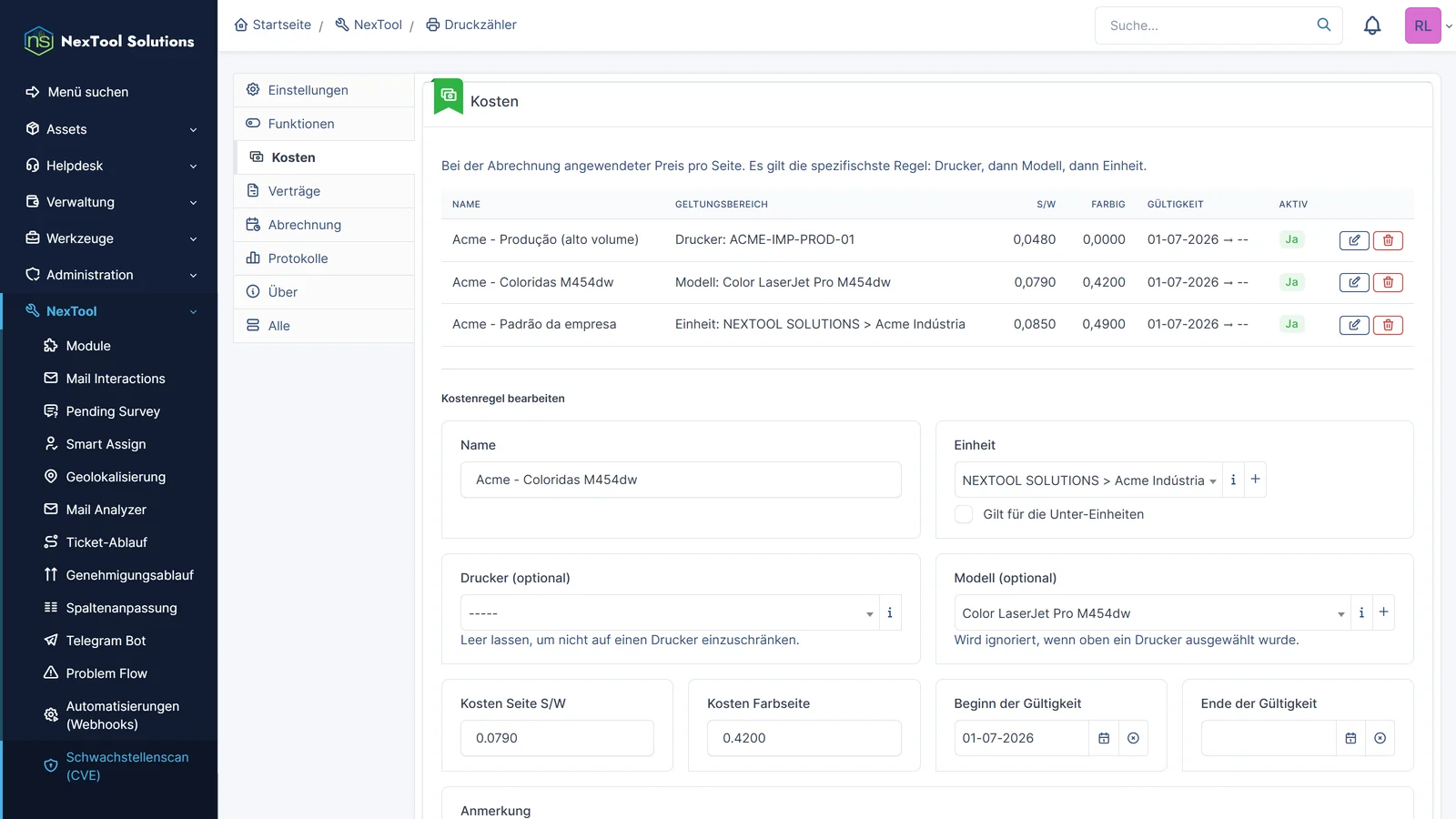Add a new Modell with plus icon
Viewport: 1456px width, 819px height.
coord(1383,612)
